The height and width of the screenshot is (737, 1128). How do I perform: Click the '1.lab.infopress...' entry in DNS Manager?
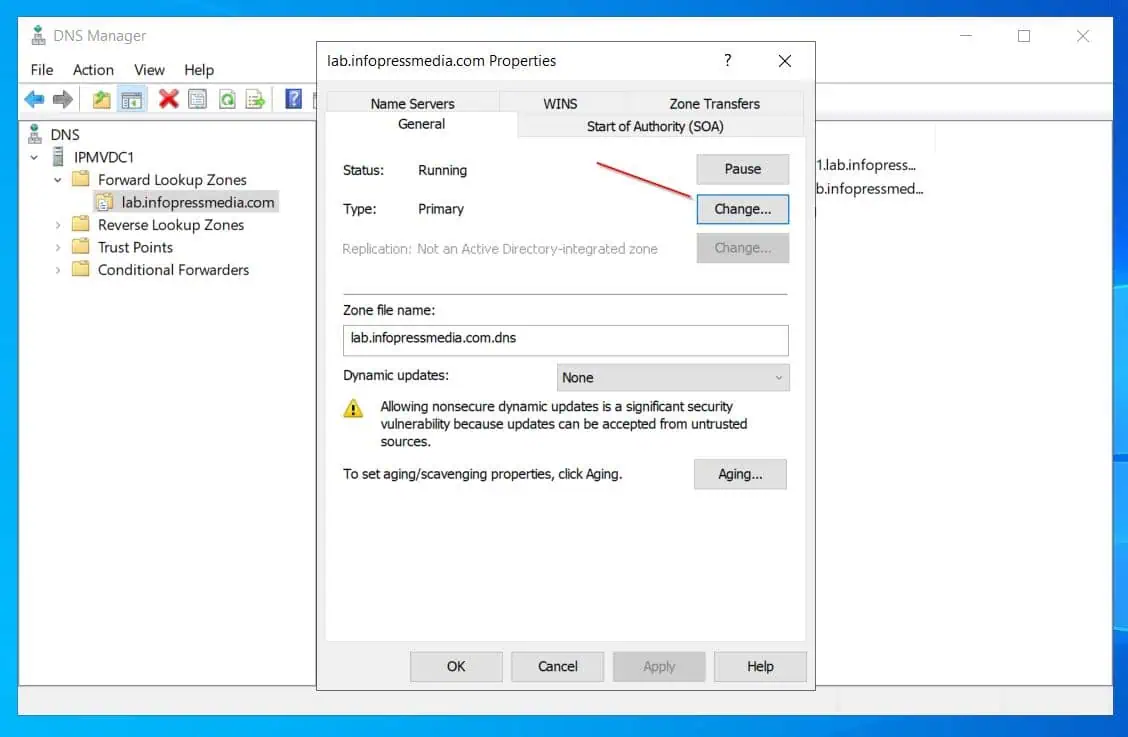(x=866, y=165)
